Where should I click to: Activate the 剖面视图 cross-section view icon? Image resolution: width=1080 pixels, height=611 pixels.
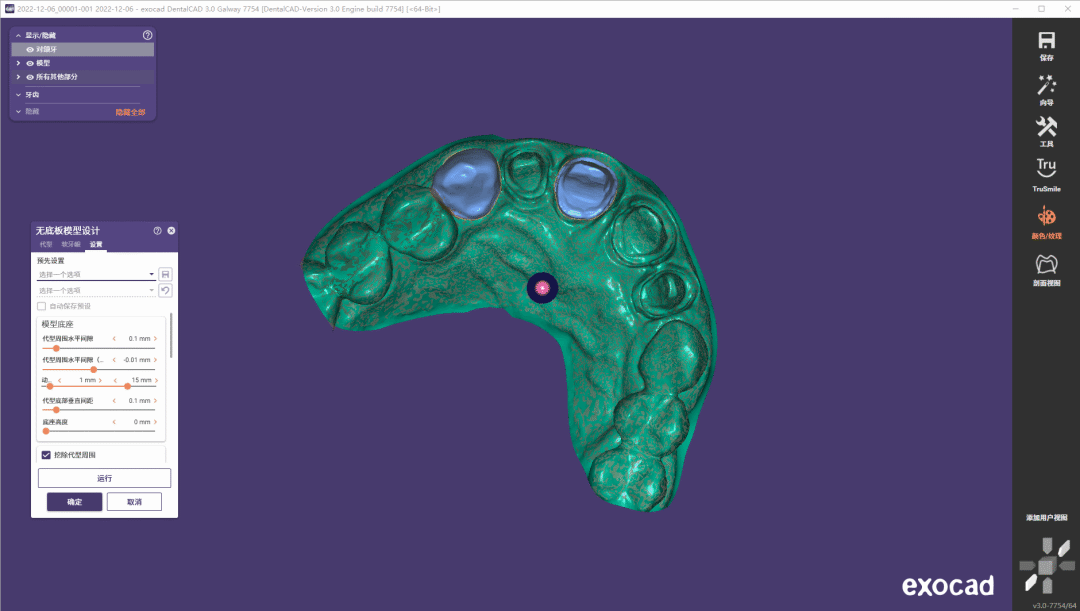(x=1045, y=263)
